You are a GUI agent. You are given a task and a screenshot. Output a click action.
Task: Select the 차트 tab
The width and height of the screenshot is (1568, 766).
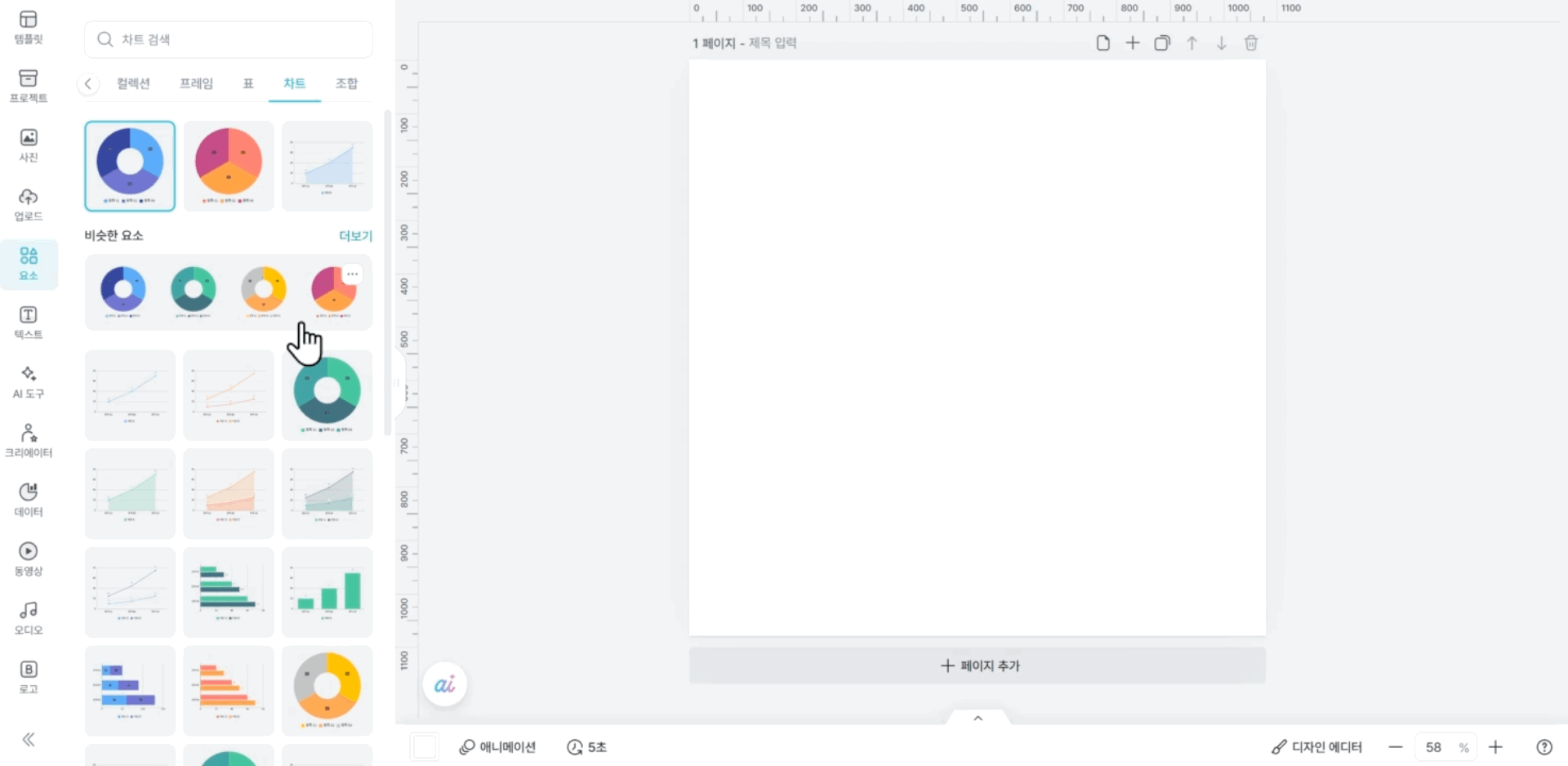click(294, 83)
